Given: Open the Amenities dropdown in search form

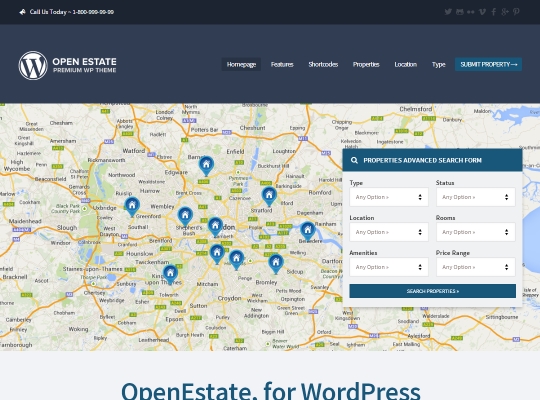Looking at the screenshot, I should (x=389, y=267).
